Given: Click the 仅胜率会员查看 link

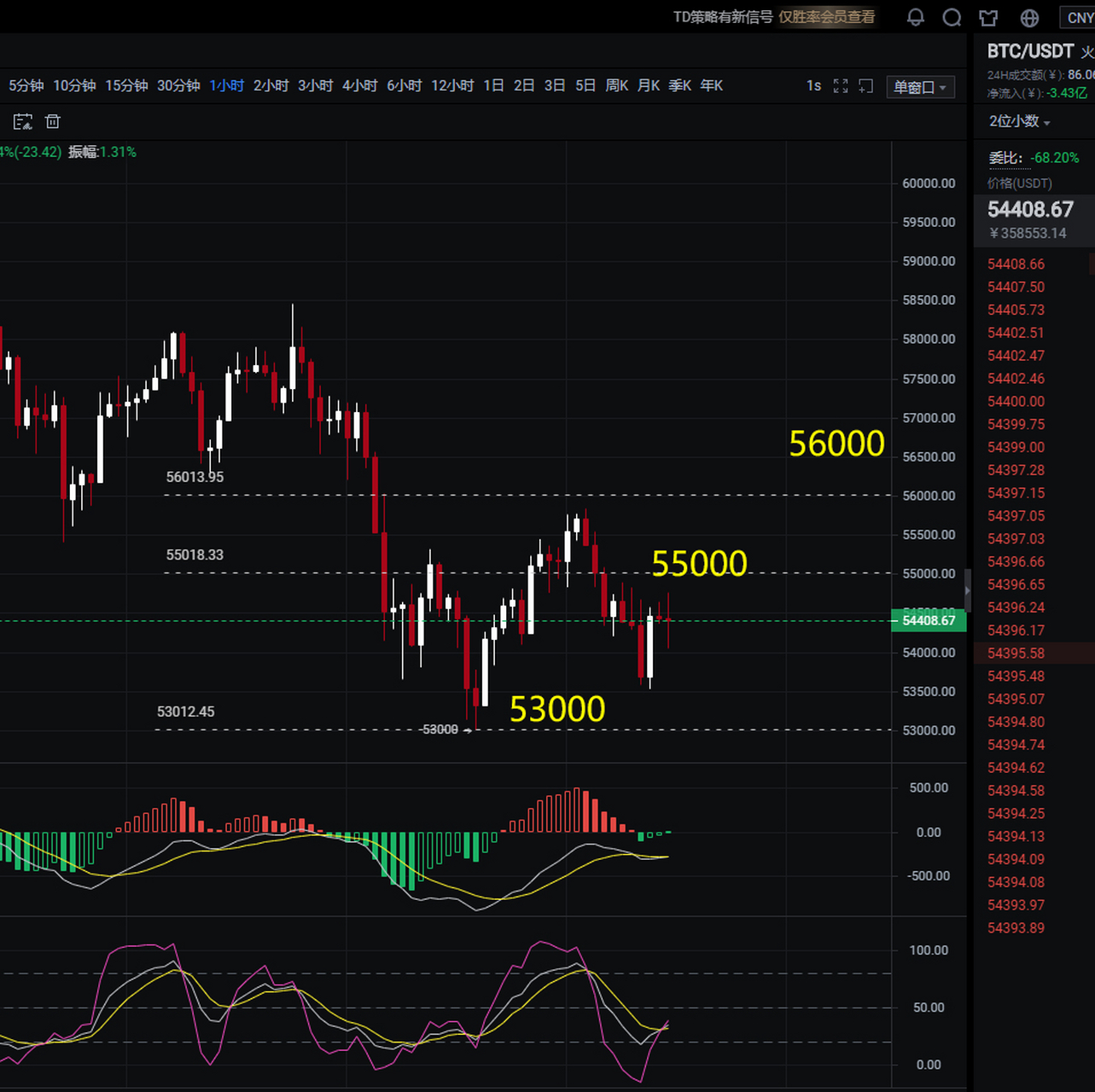Looking at the screenshot, I should pos(826,17).
